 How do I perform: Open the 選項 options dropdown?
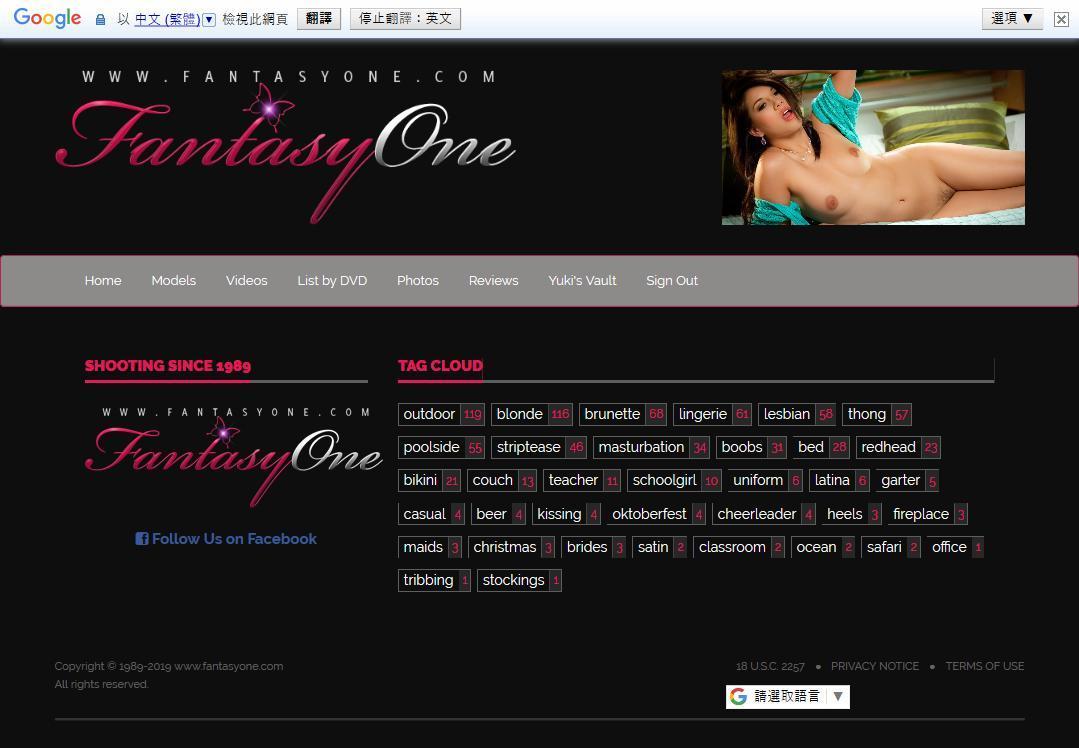click(1012, 19)
